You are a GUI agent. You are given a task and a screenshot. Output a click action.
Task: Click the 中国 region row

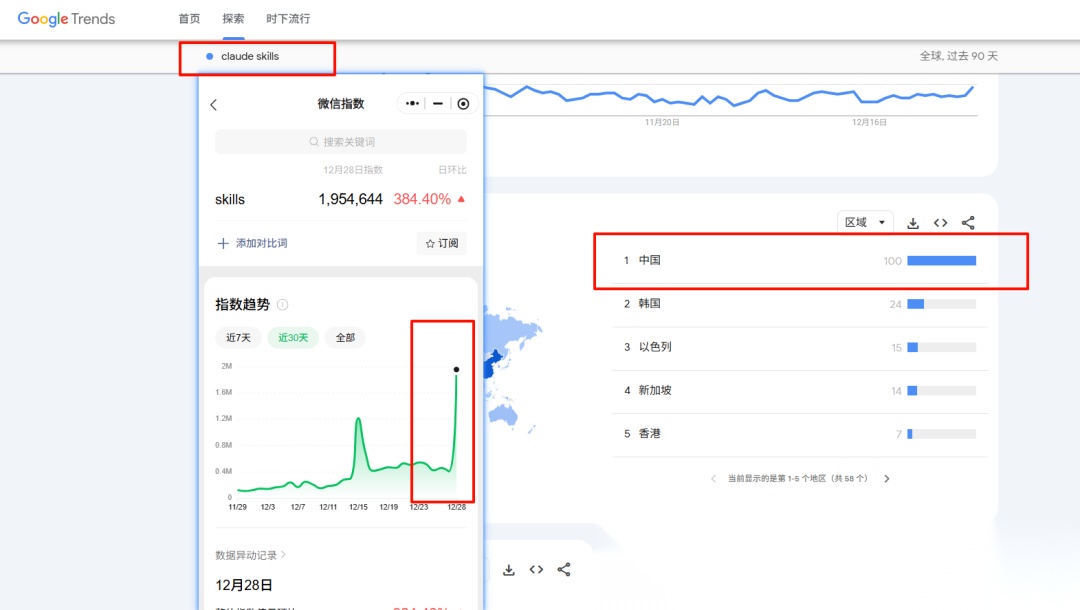(x=800, y=260)
